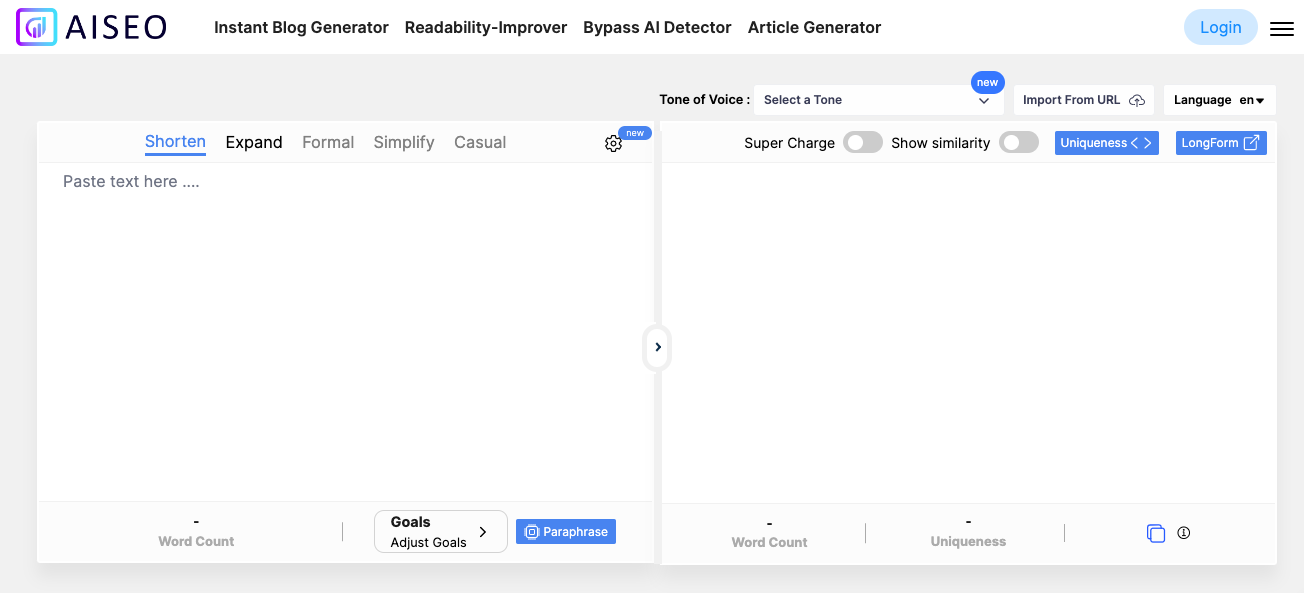The image size is (1304, 593).
Task: Click the AISEO logo
Action: [x=92, y=27]
